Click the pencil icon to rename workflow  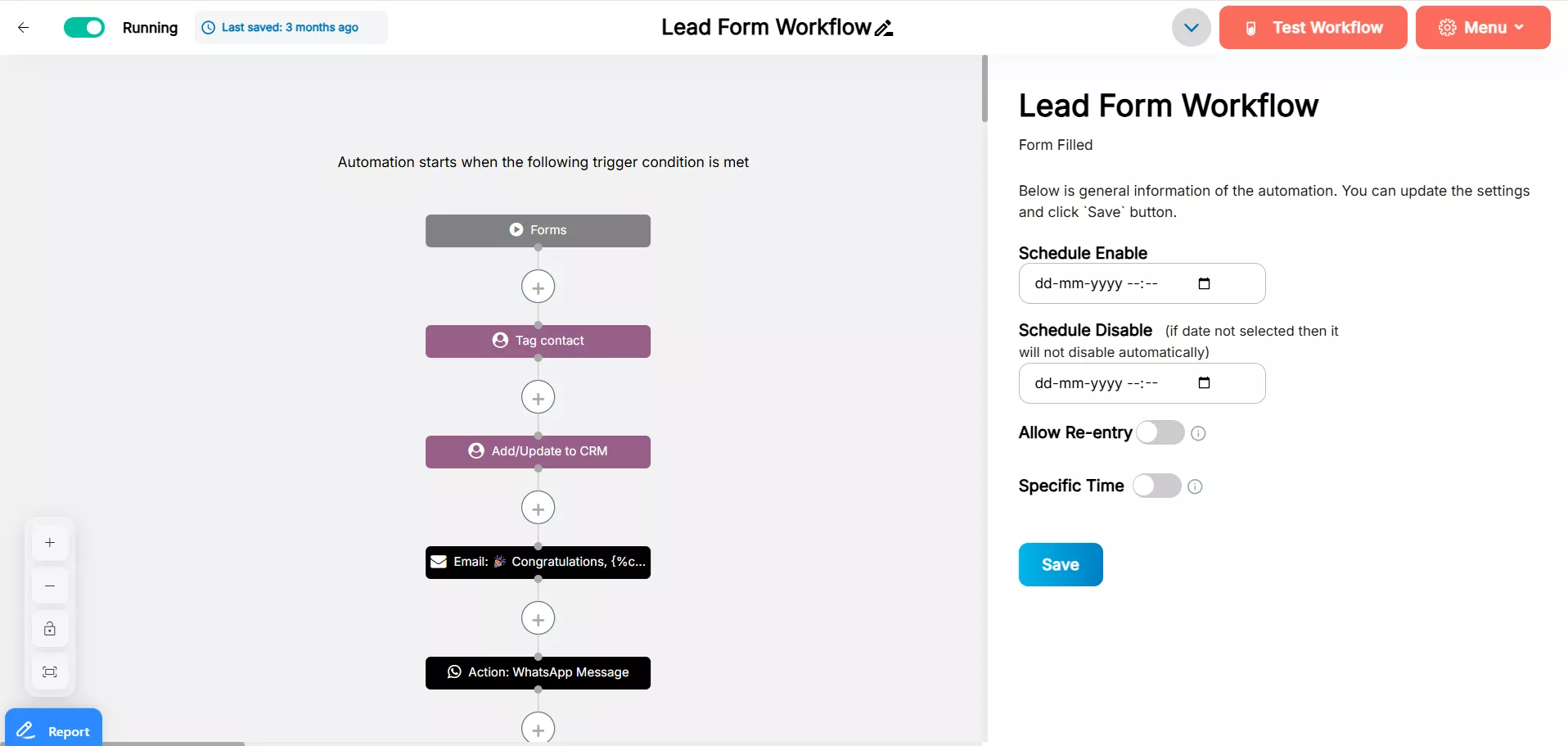coord(884,29)
